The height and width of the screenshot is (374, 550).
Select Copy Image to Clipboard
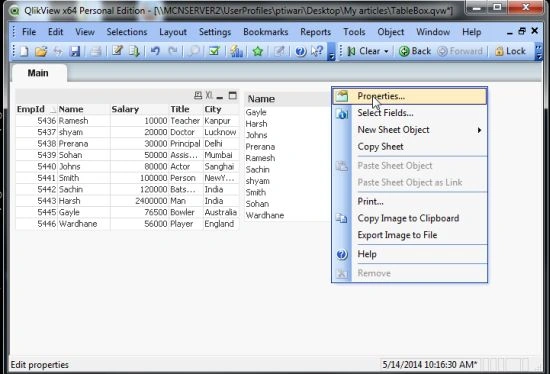coord(409,218)
